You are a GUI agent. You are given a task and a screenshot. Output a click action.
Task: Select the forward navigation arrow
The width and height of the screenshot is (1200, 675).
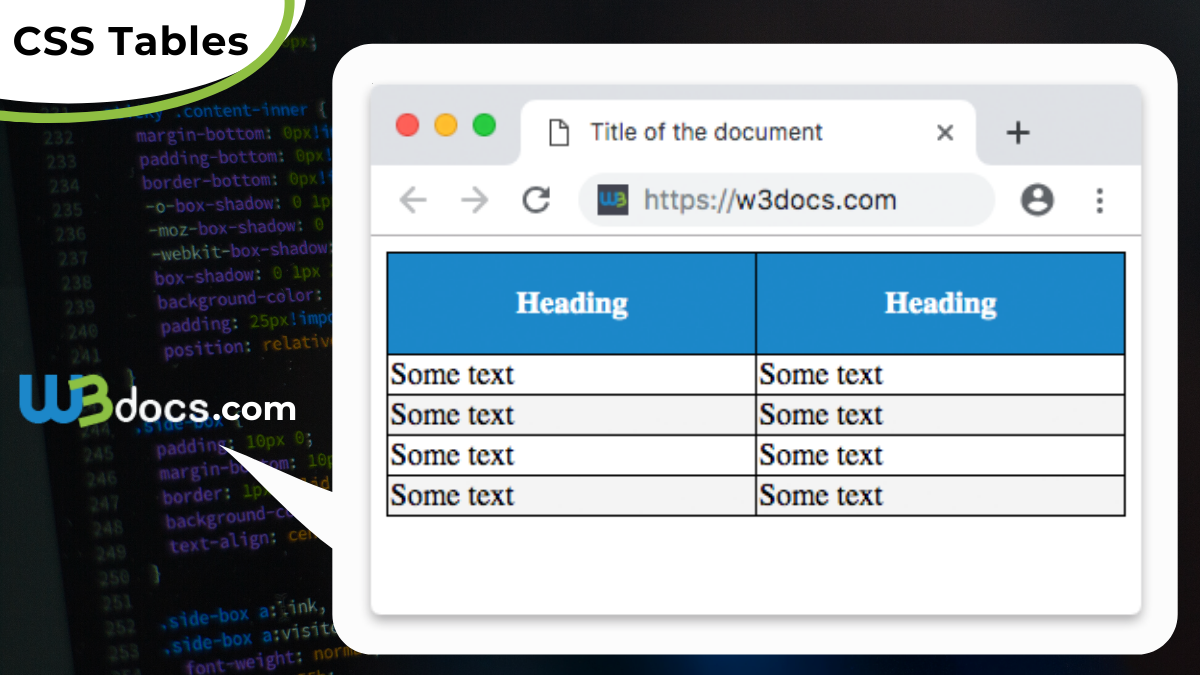coord(473,200)
